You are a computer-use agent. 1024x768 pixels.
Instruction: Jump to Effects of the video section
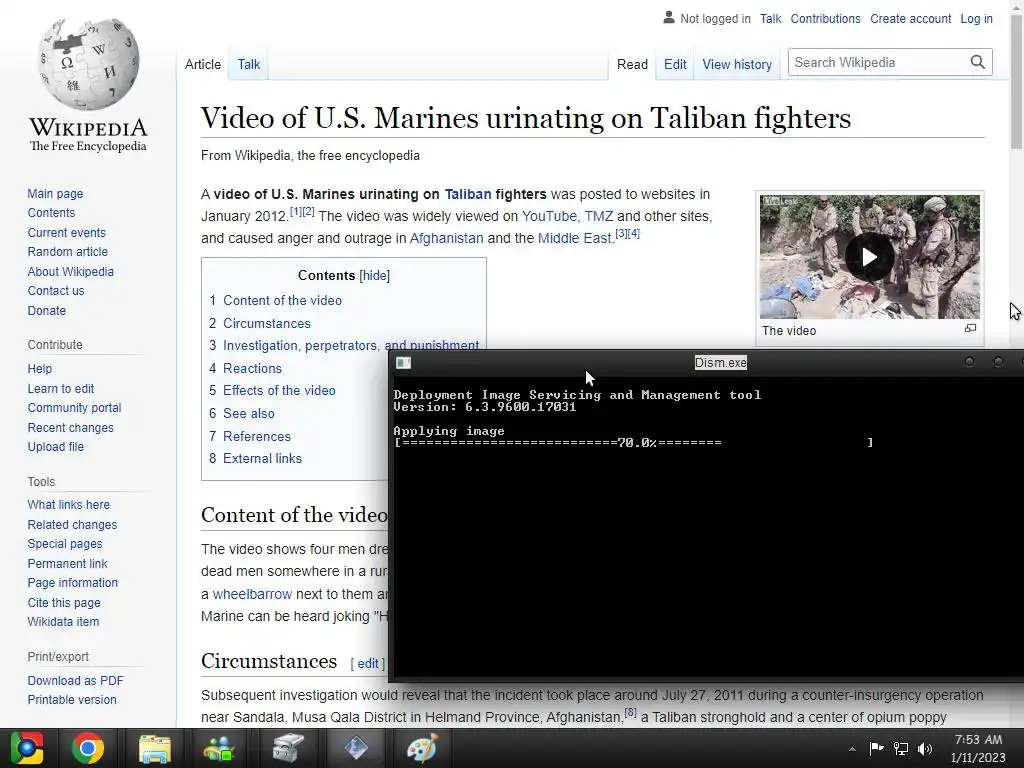tap(279, 391)
